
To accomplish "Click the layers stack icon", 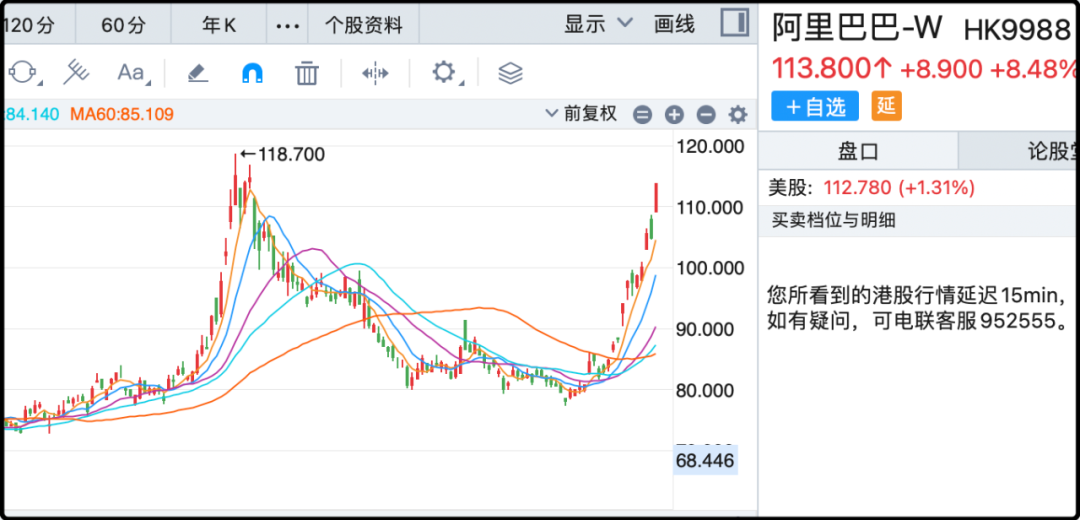I will 511,73.
